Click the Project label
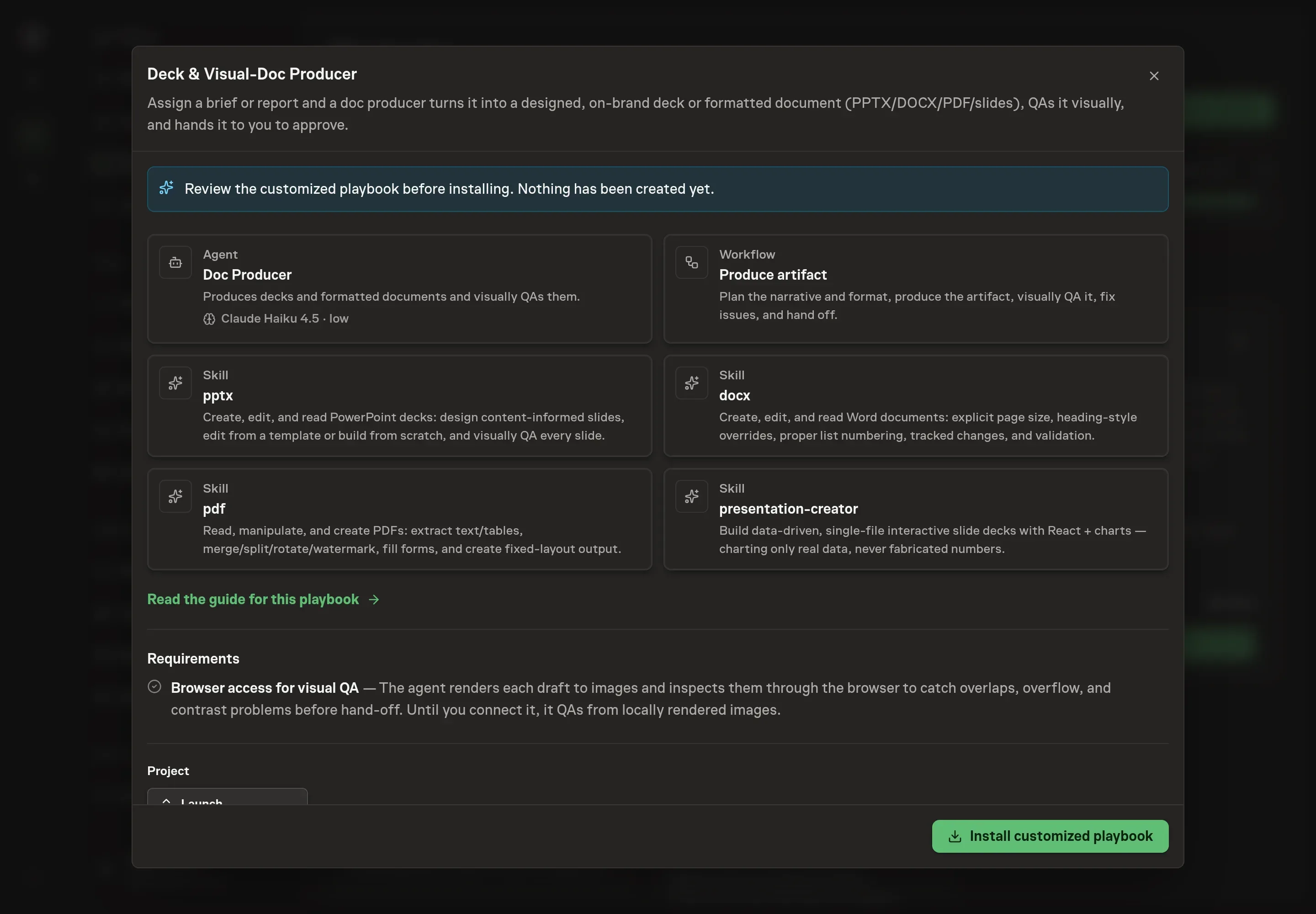 click(168, 771)
